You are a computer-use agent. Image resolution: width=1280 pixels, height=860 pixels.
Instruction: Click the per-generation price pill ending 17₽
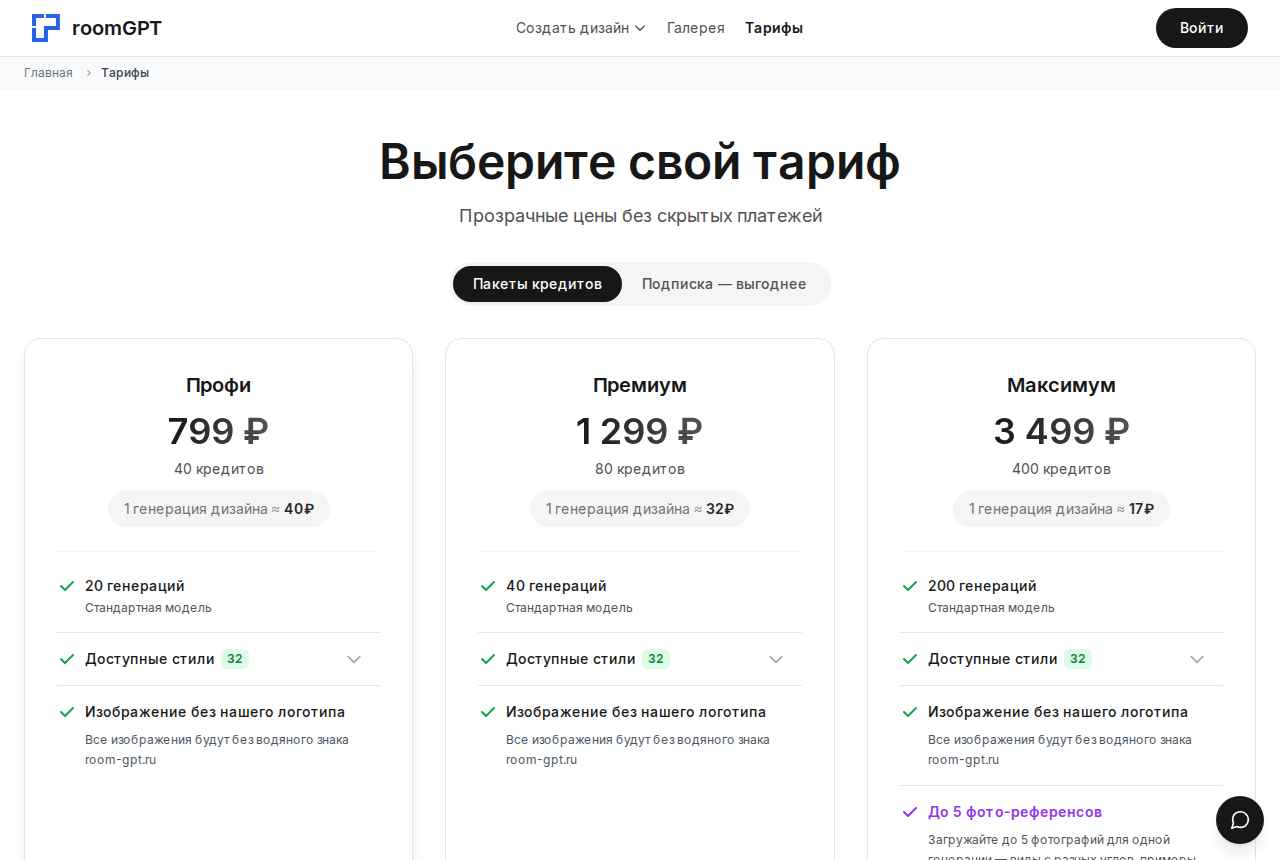(1061, 509)
